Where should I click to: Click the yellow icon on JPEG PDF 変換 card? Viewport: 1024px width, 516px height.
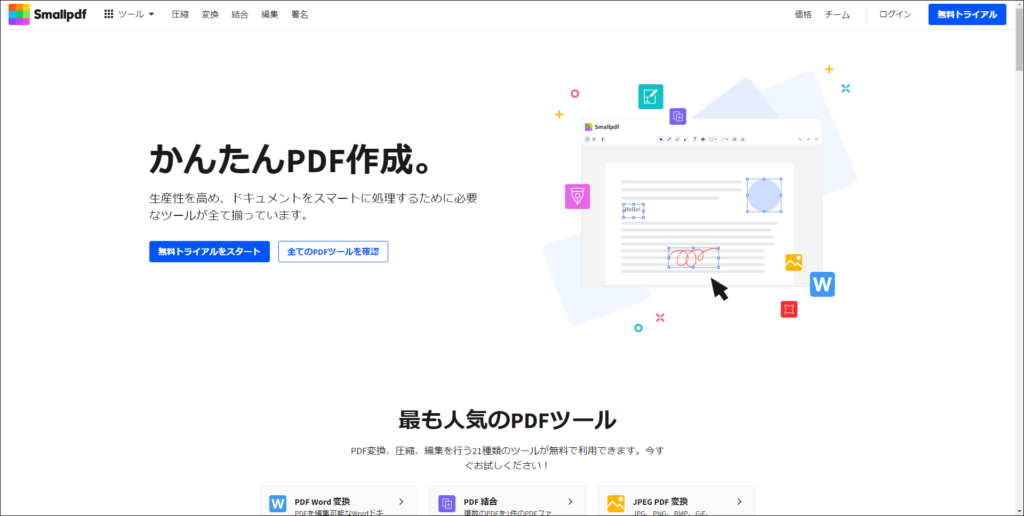(616, 504)
